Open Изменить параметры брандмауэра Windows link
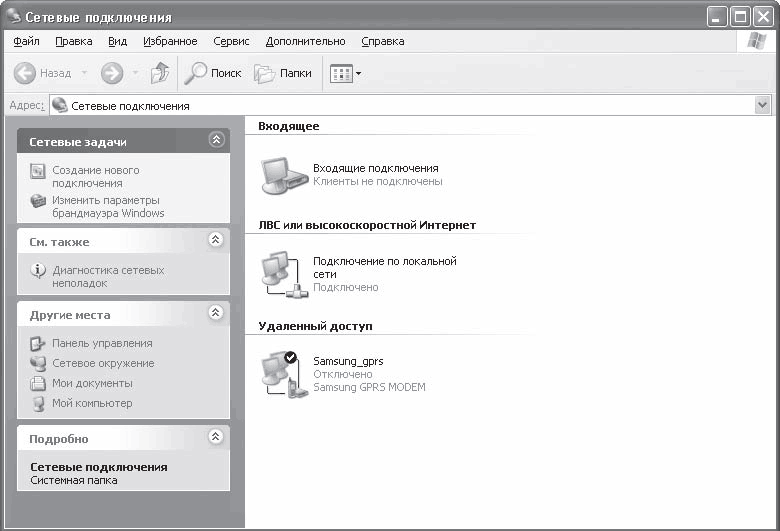Screen dimensions: 780x531 (x=108, y=207)
